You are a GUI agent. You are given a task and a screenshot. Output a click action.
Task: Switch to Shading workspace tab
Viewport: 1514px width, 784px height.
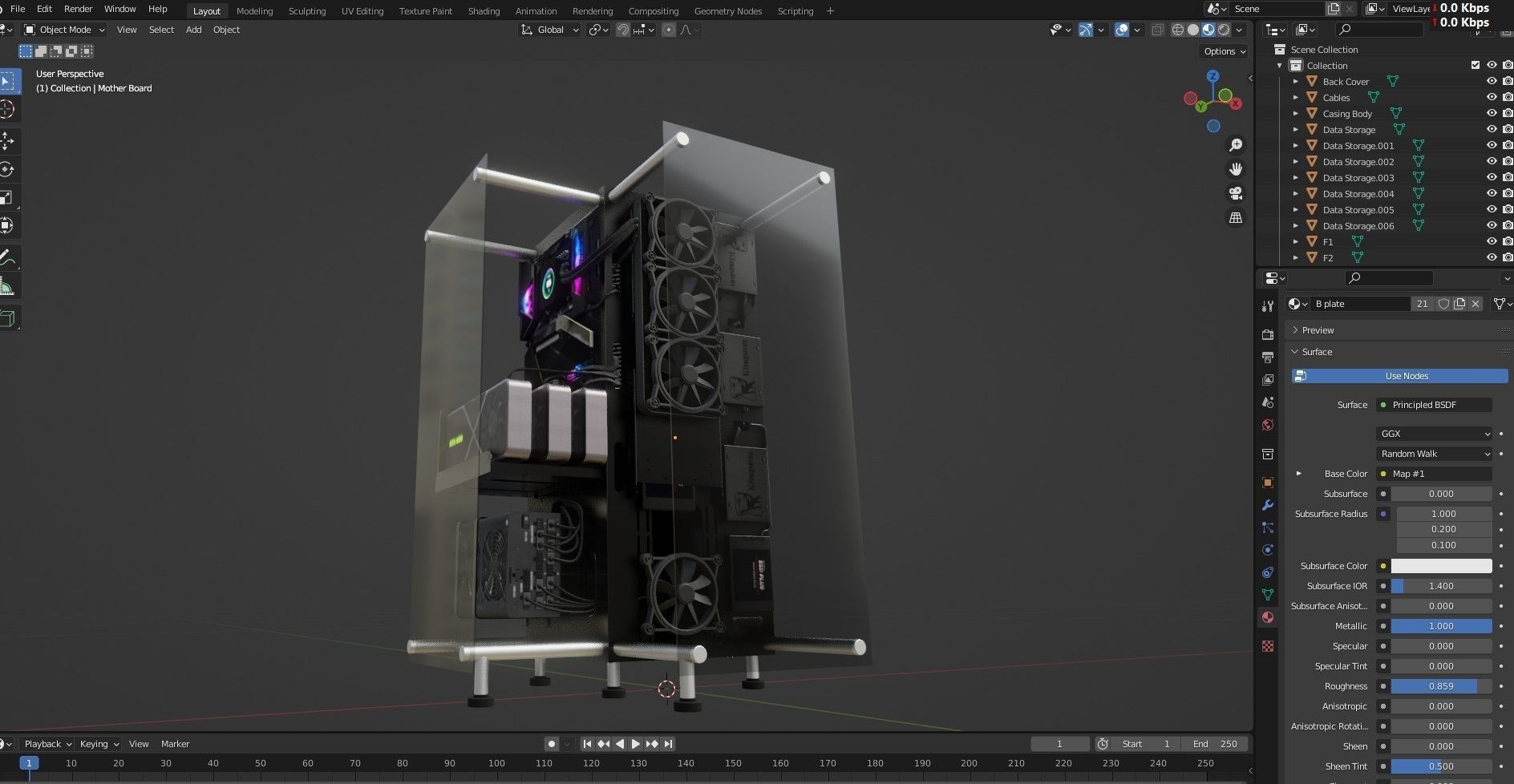[484, 11]
